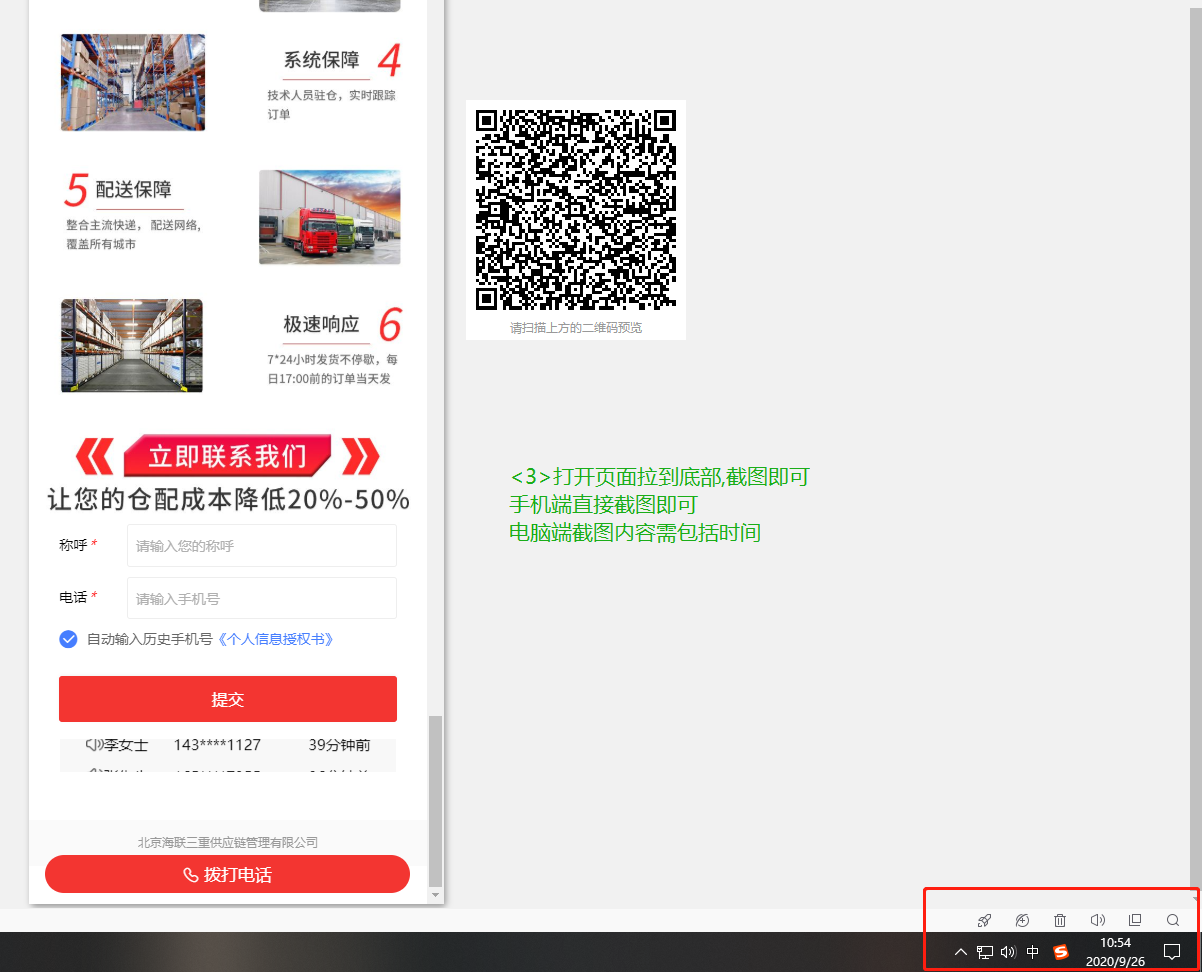
Task: Click the 让您的仓配成本降低20%-50% headline
Action: tap(228, 500)
